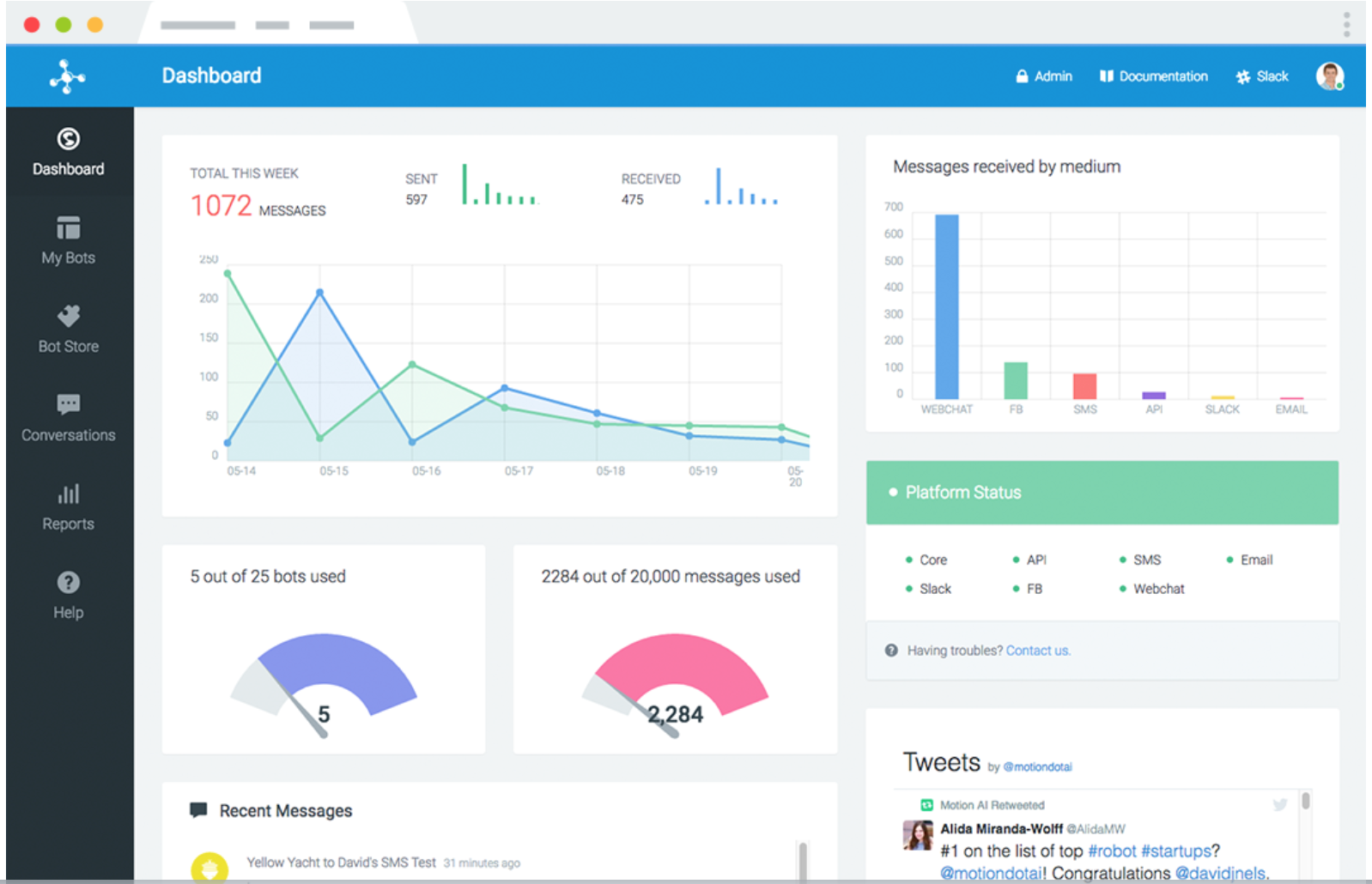The image size is (1372, 884).
Task: Open Documentation from top bar
Action: [1154, 76]
